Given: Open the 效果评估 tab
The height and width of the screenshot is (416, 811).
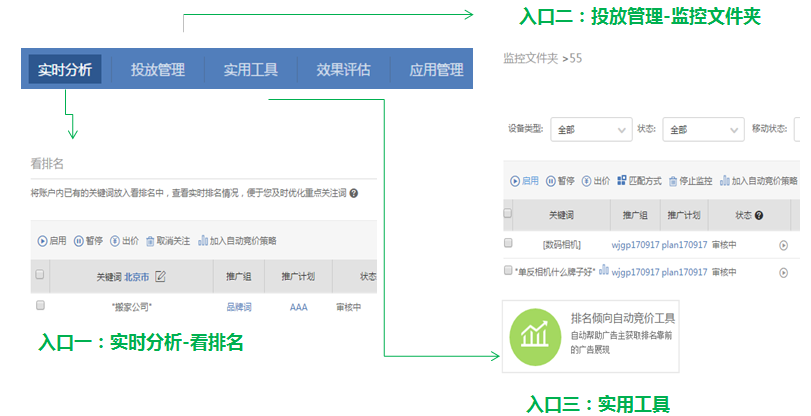Looking at the screenshot, I should click(343, 70).
